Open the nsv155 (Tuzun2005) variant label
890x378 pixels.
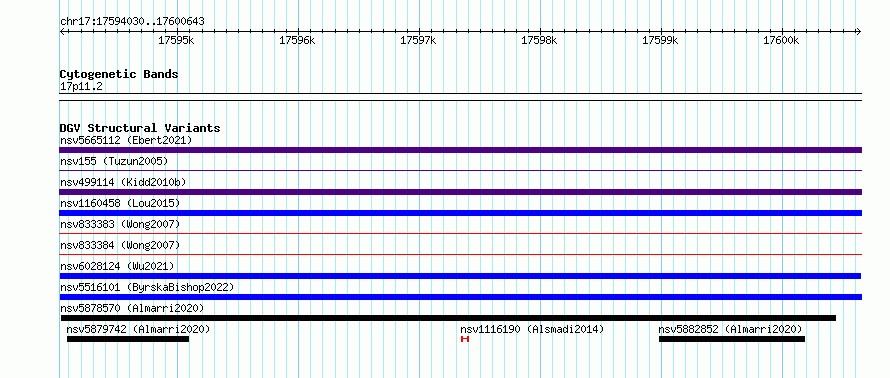pos(114,161)
